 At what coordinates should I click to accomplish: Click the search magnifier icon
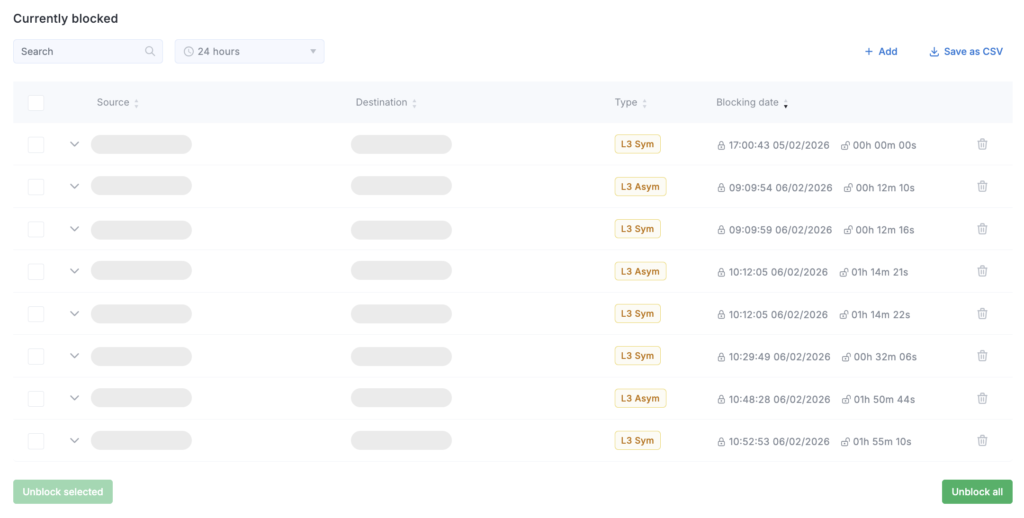(150, 52)
